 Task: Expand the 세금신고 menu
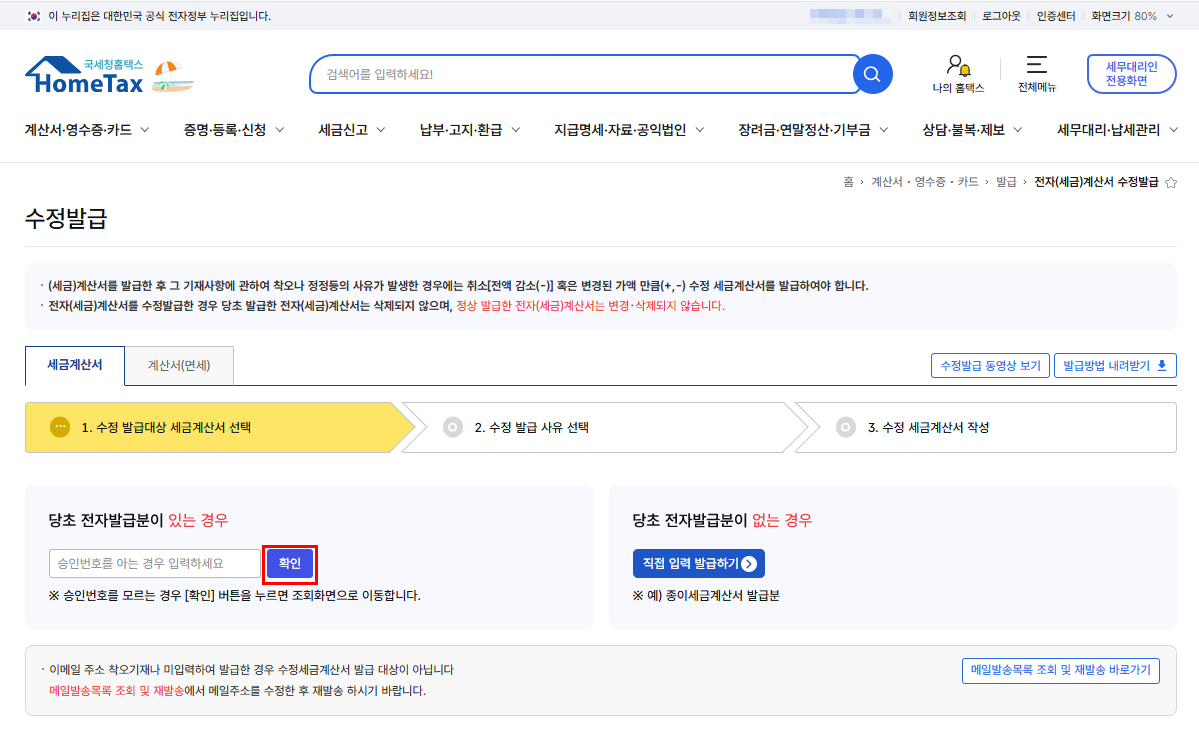point(351,130)
